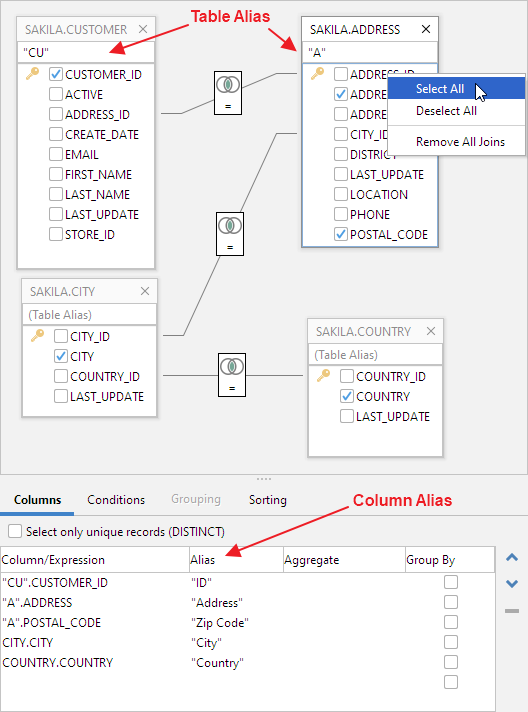Click the join icon between CUSTOMER and ADDRESS
Viewport: 528px width, 712px height.
[228, 93]
